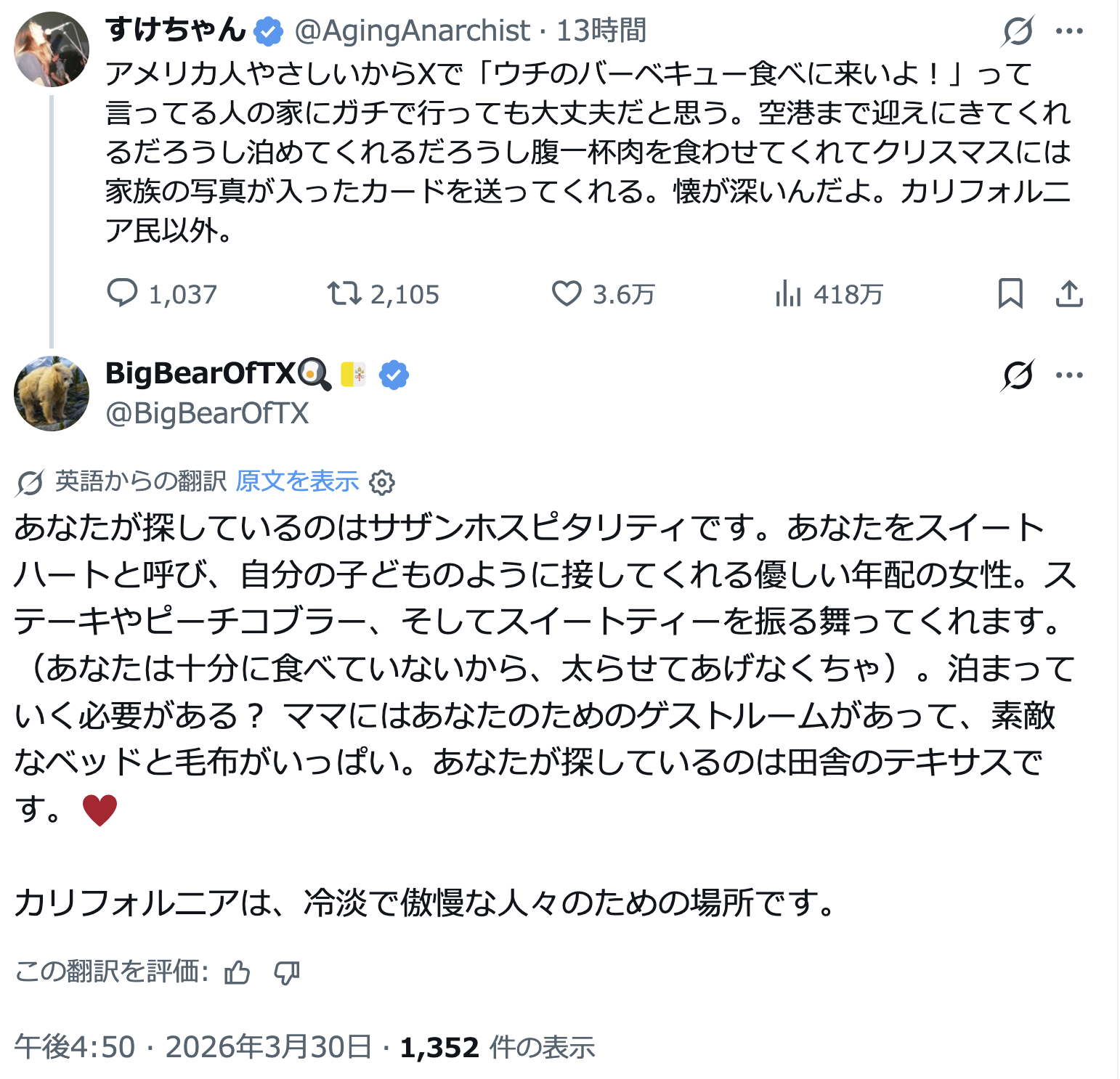
Task: Rate the translation thumbs up
Action: (237, 972)
